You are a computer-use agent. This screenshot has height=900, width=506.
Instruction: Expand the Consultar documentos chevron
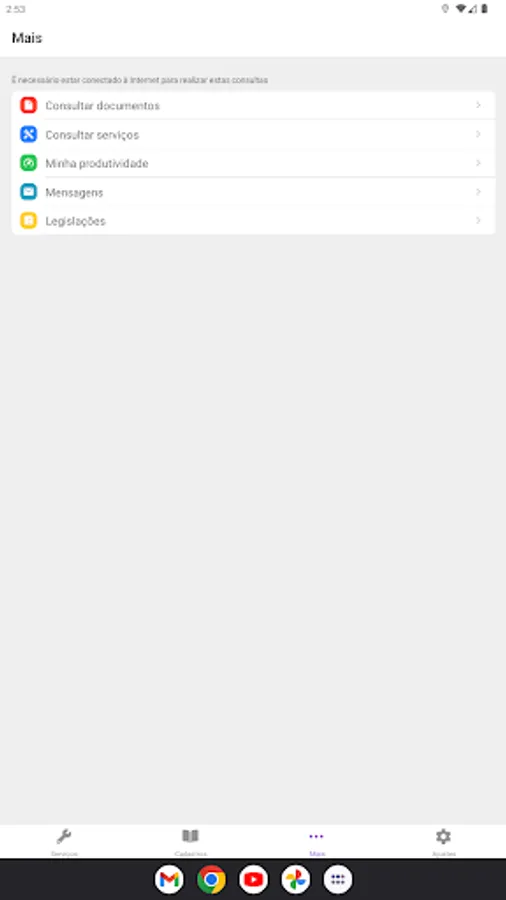pos(478,106)
